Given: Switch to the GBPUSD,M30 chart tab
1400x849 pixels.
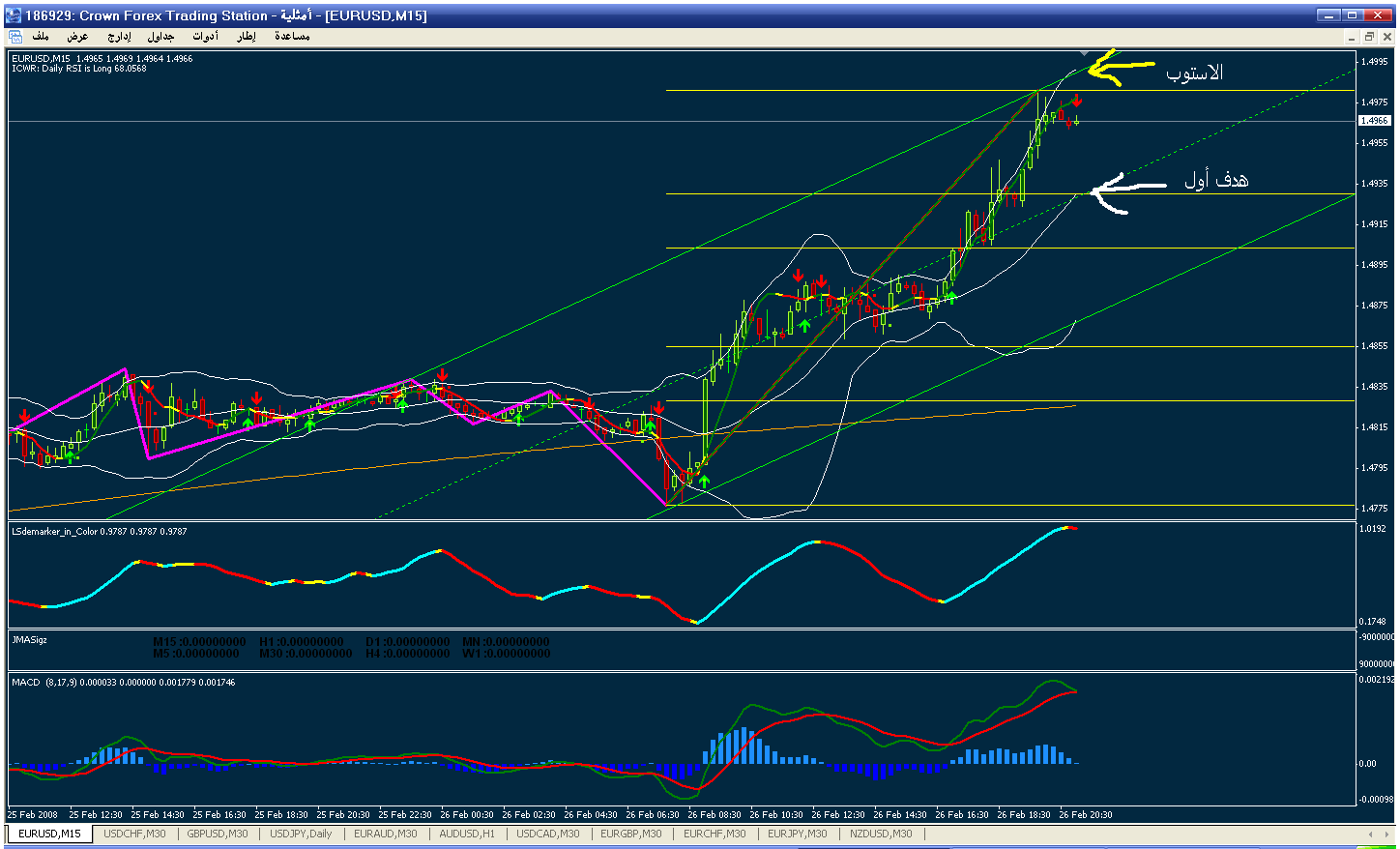Looking at the screenshot, I should (218, 834).
